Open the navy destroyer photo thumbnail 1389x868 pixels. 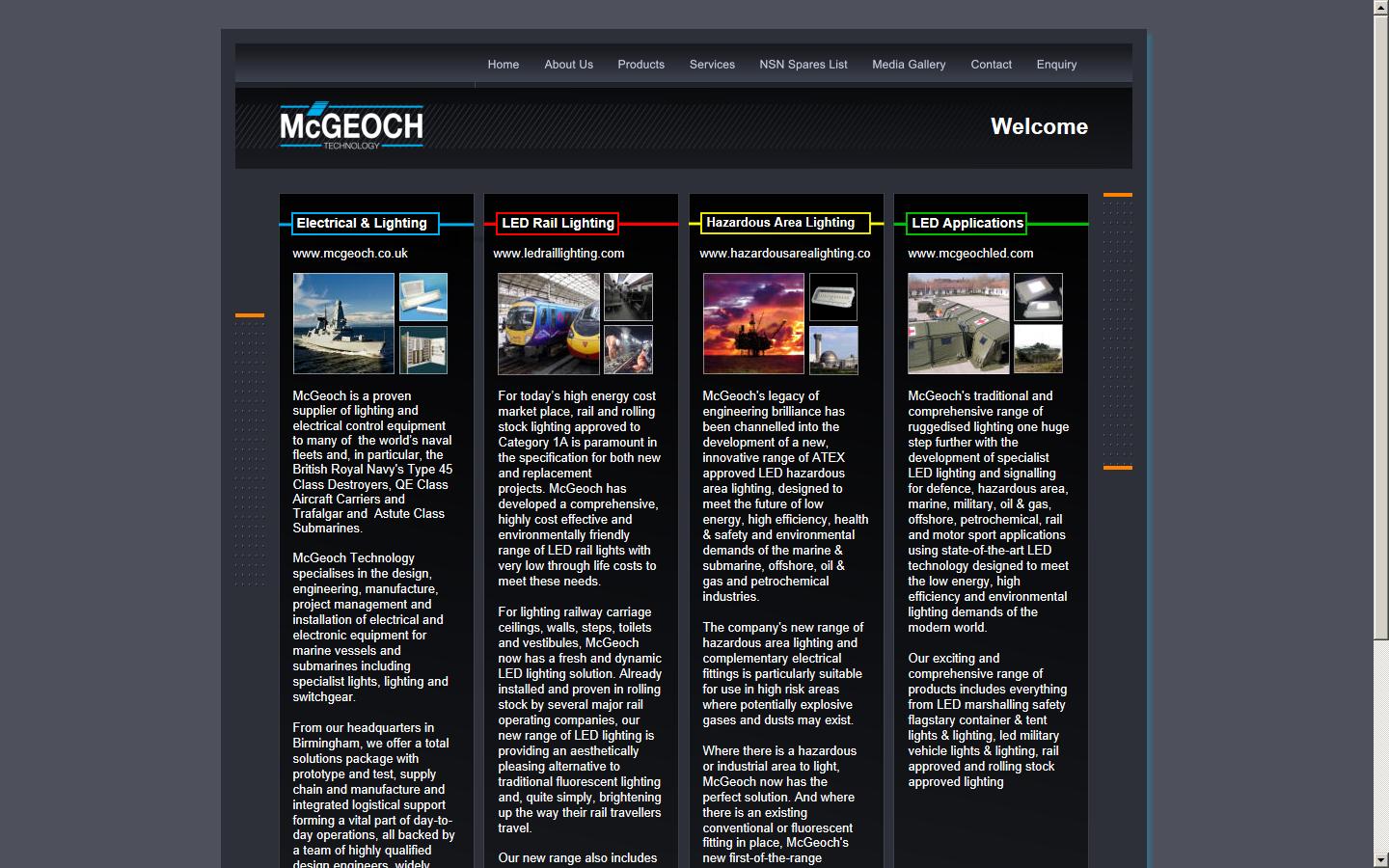[343, 323]
